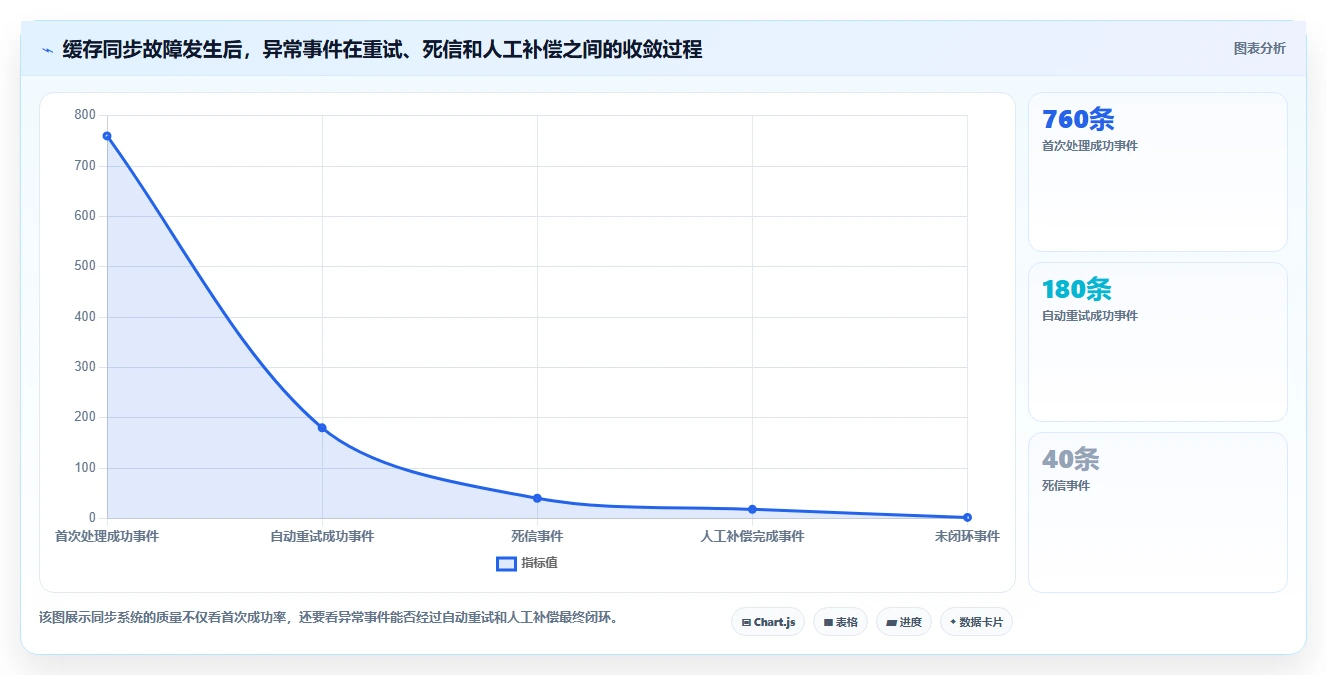The image size is (1327, 675).
Task: Click the chart title starting 缓存同步故障发生后
Action: 382,49
